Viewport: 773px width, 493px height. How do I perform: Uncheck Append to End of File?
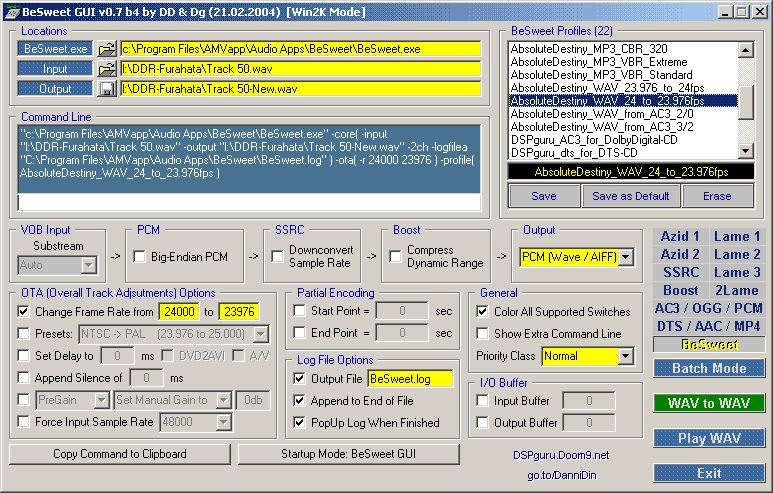[299, 400]
